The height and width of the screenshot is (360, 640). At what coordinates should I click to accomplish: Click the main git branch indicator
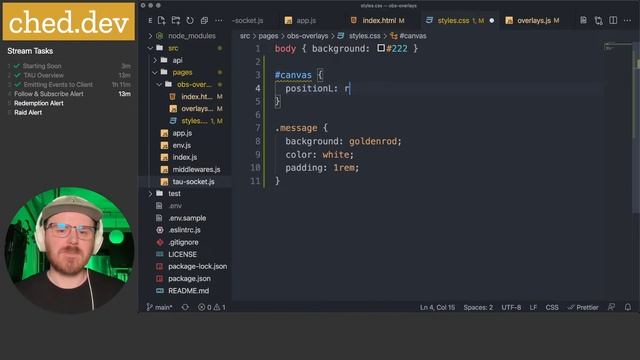coord(160,307)
